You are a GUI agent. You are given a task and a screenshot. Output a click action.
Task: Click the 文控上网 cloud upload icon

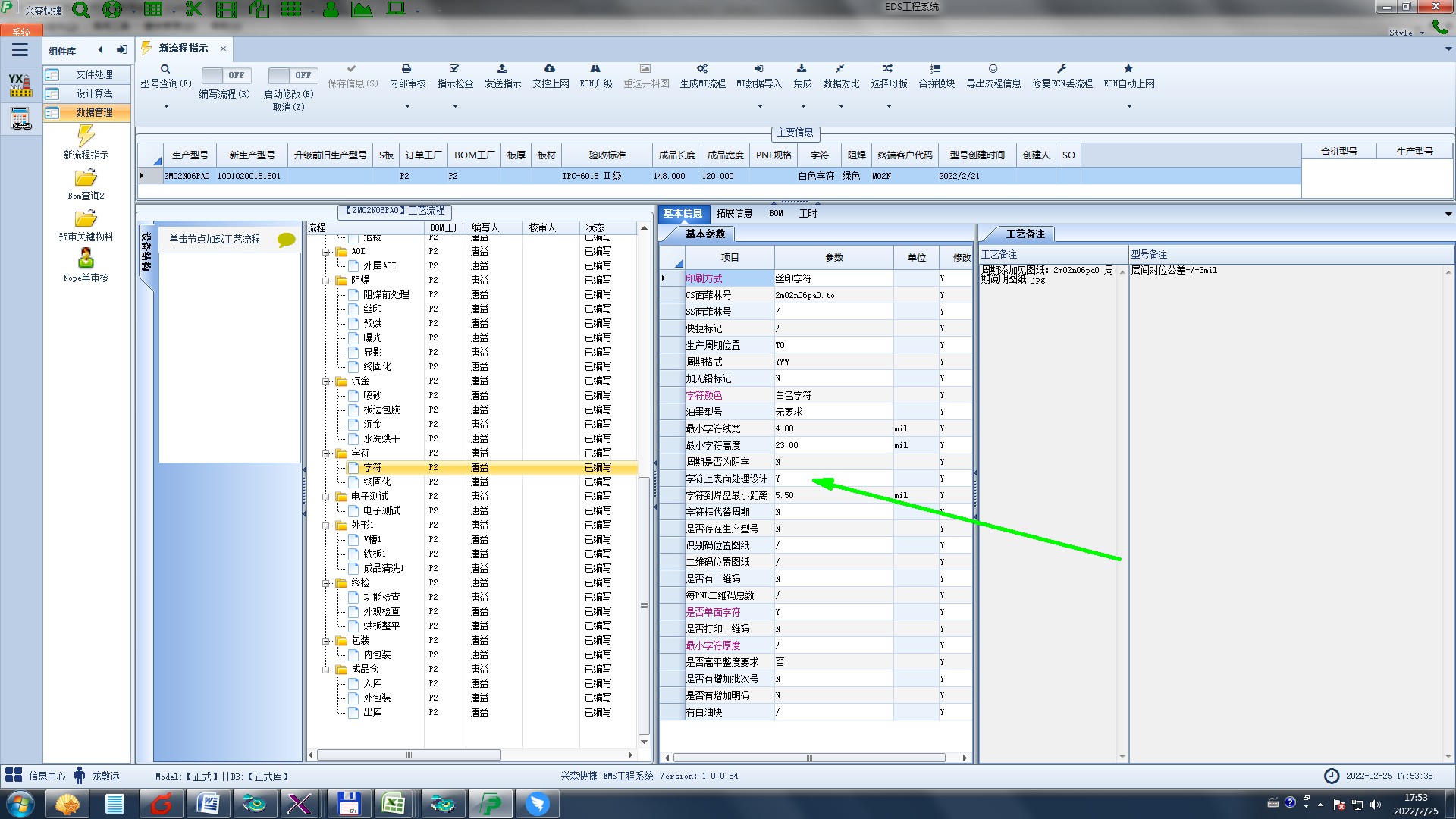550,69
